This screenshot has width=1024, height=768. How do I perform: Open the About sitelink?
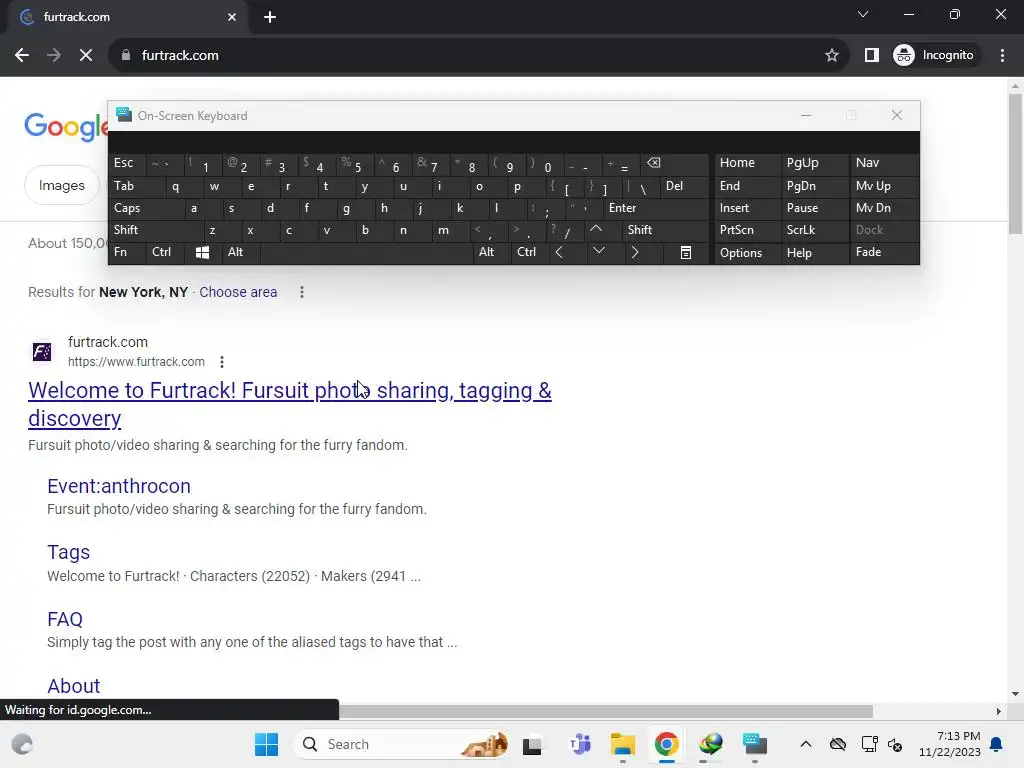click(74, 686)
